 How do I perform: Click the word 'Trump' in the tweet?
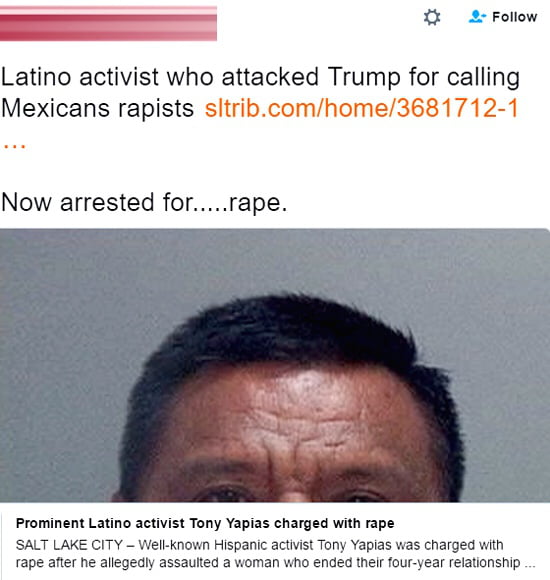pyautogui.click(x=364, y=77)
